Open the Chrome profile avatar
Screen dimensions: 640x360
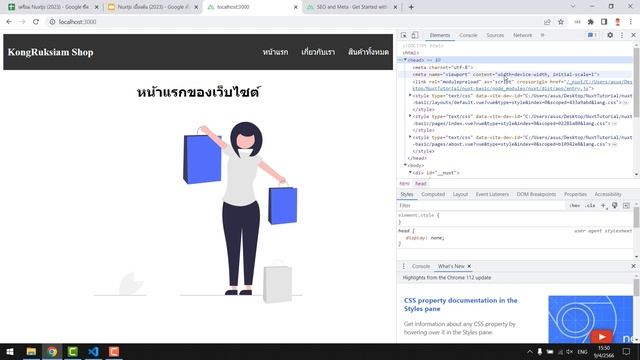tap(618, 22)
